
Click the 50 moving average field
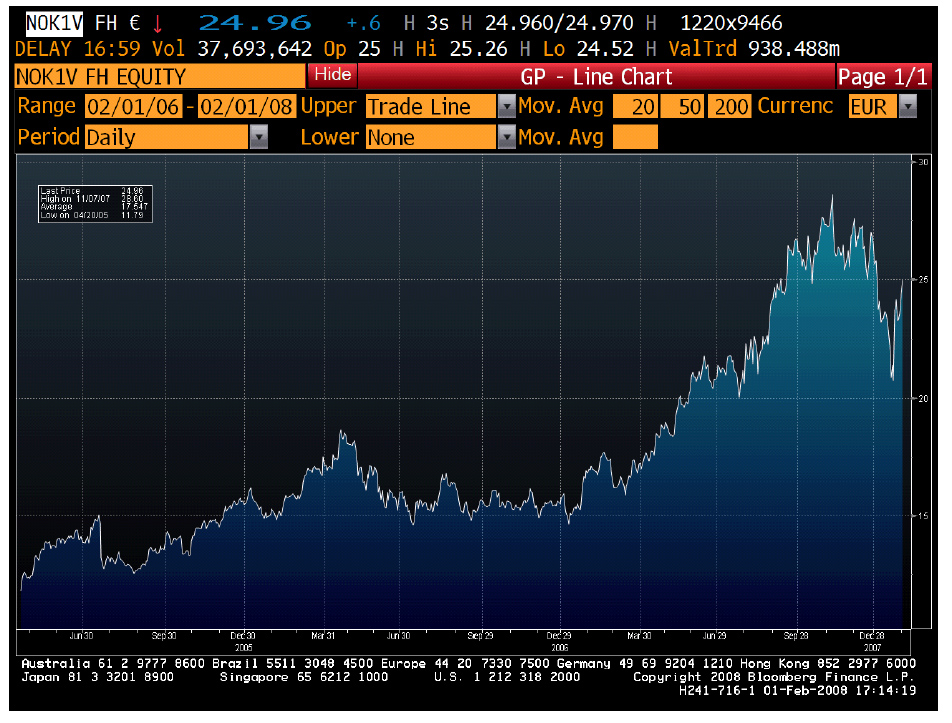click(682, 107)
